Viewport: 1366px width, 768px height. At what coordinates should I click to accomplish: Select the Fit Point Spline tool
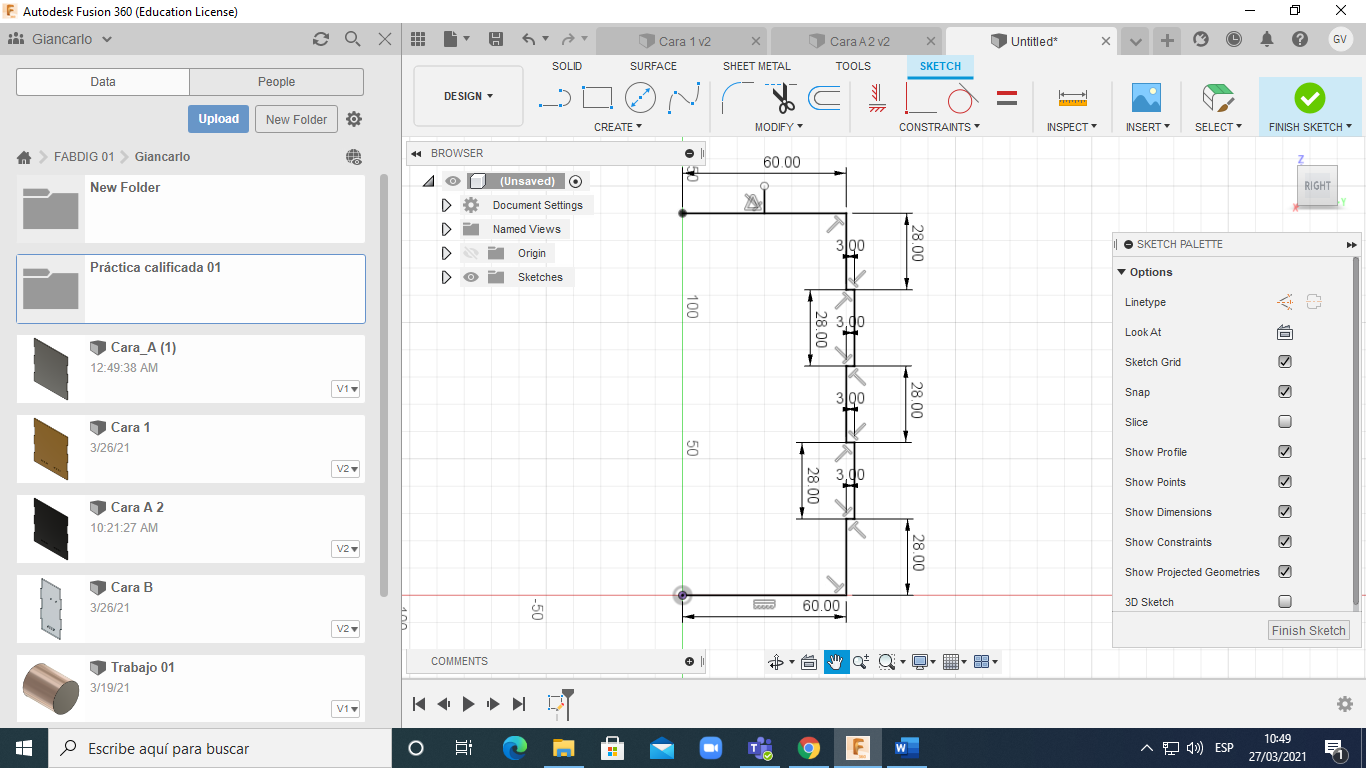coord(684,98)
